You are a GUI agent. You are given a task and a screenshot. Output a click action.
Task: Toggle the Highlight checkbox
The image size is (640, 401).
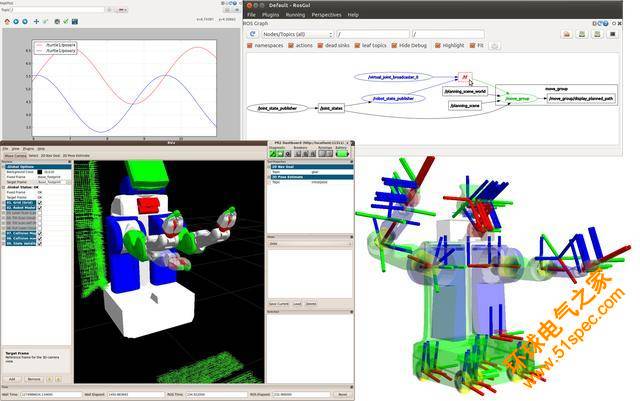coord(438,46)
